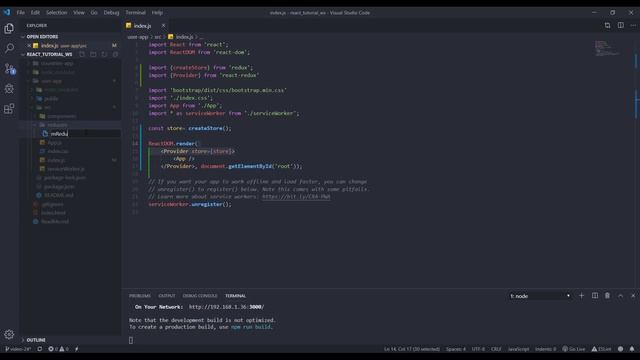
Task: Open the Extensions view
Action: tap(9, 108)
